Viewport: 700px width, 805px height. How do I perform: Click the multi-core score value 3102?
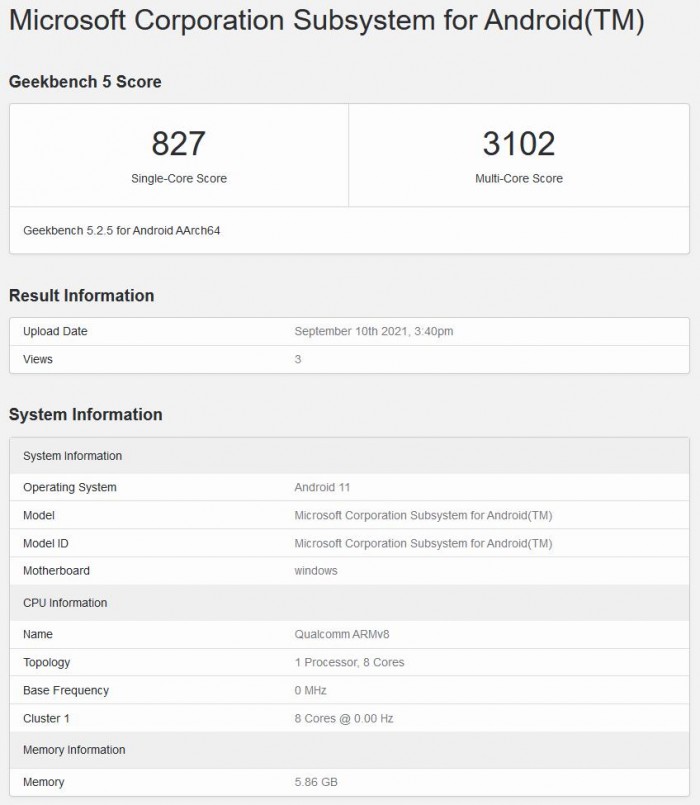pyautogui.click(x=518, y=144)
